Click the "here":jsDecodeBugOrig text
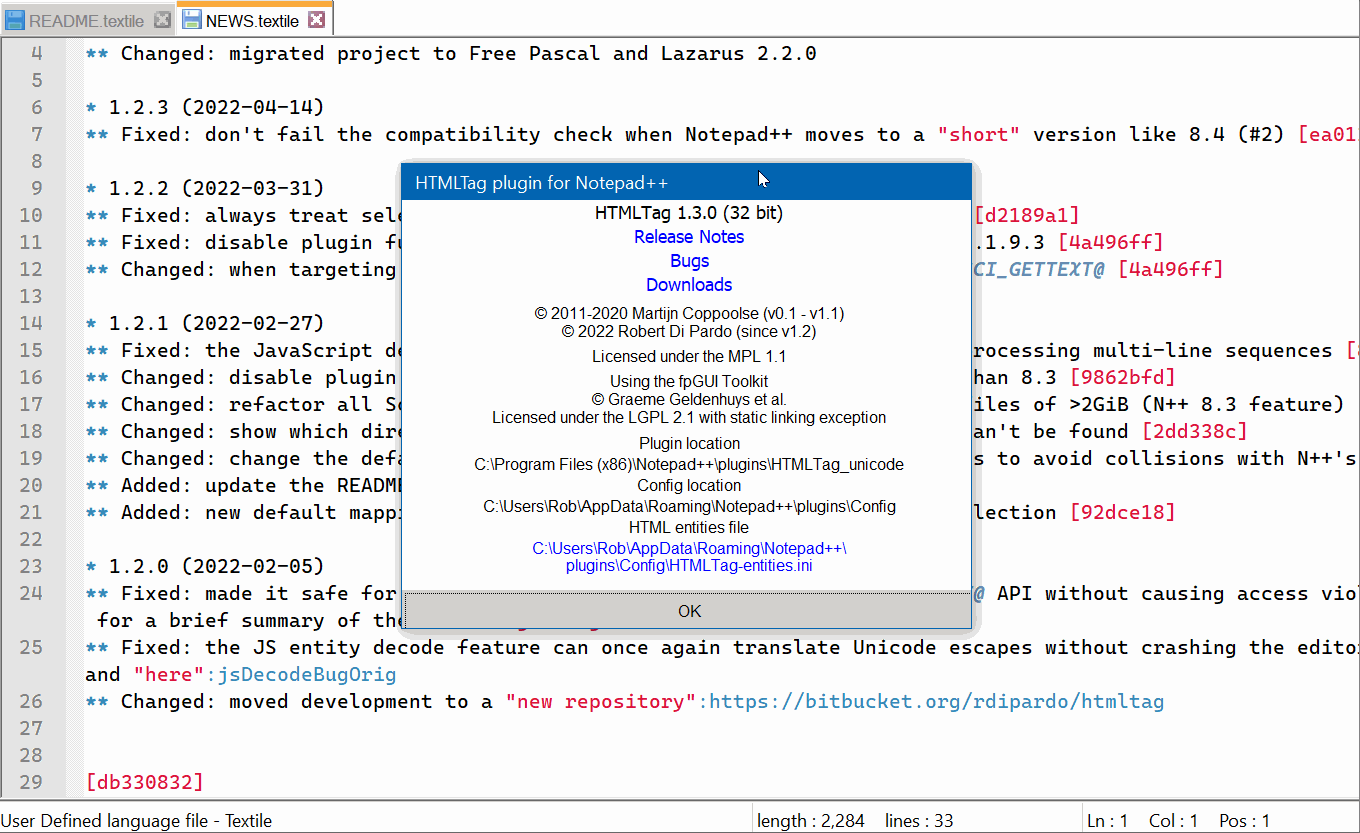Image resolution: width=1360 pixels, height=833 pixels. (x=265, y=674)
